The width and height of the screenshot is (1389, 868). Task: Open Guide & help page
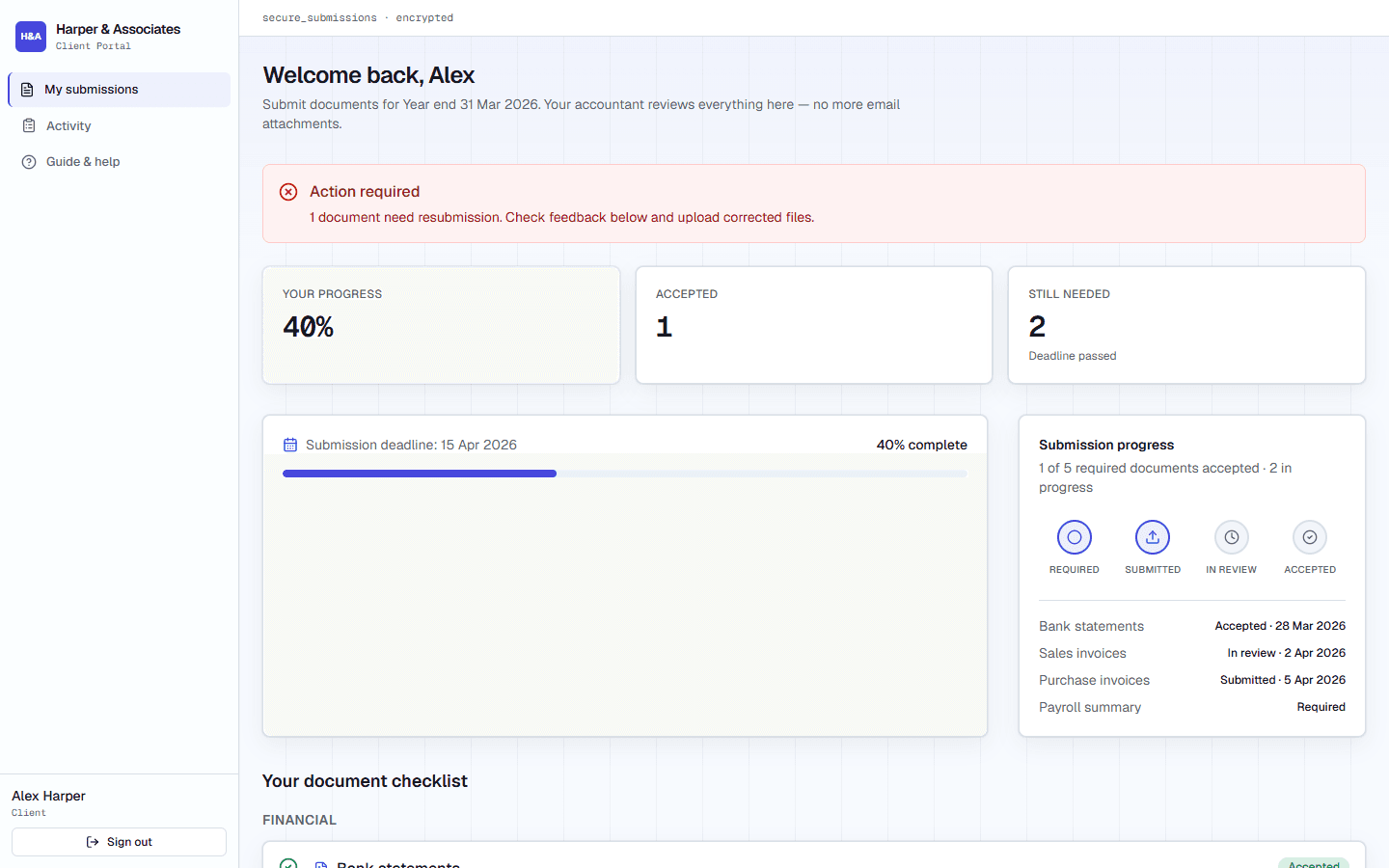119,162
